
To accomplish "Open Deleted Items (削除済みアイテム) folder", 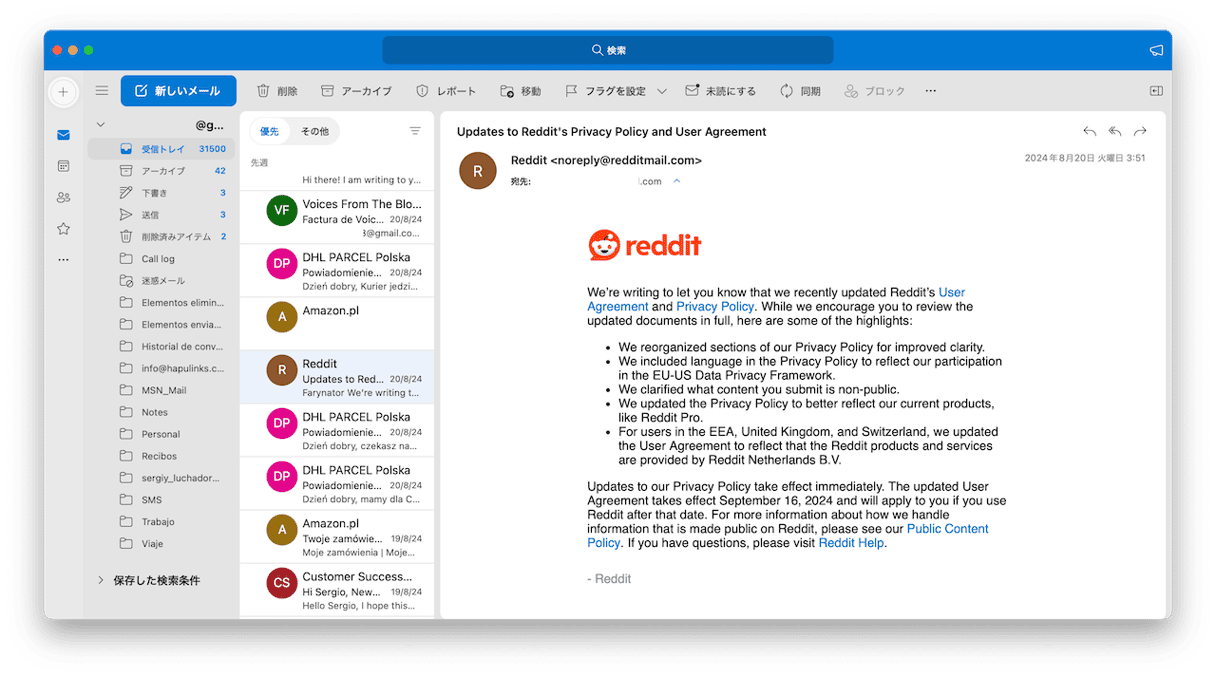I will coord(162,237).
